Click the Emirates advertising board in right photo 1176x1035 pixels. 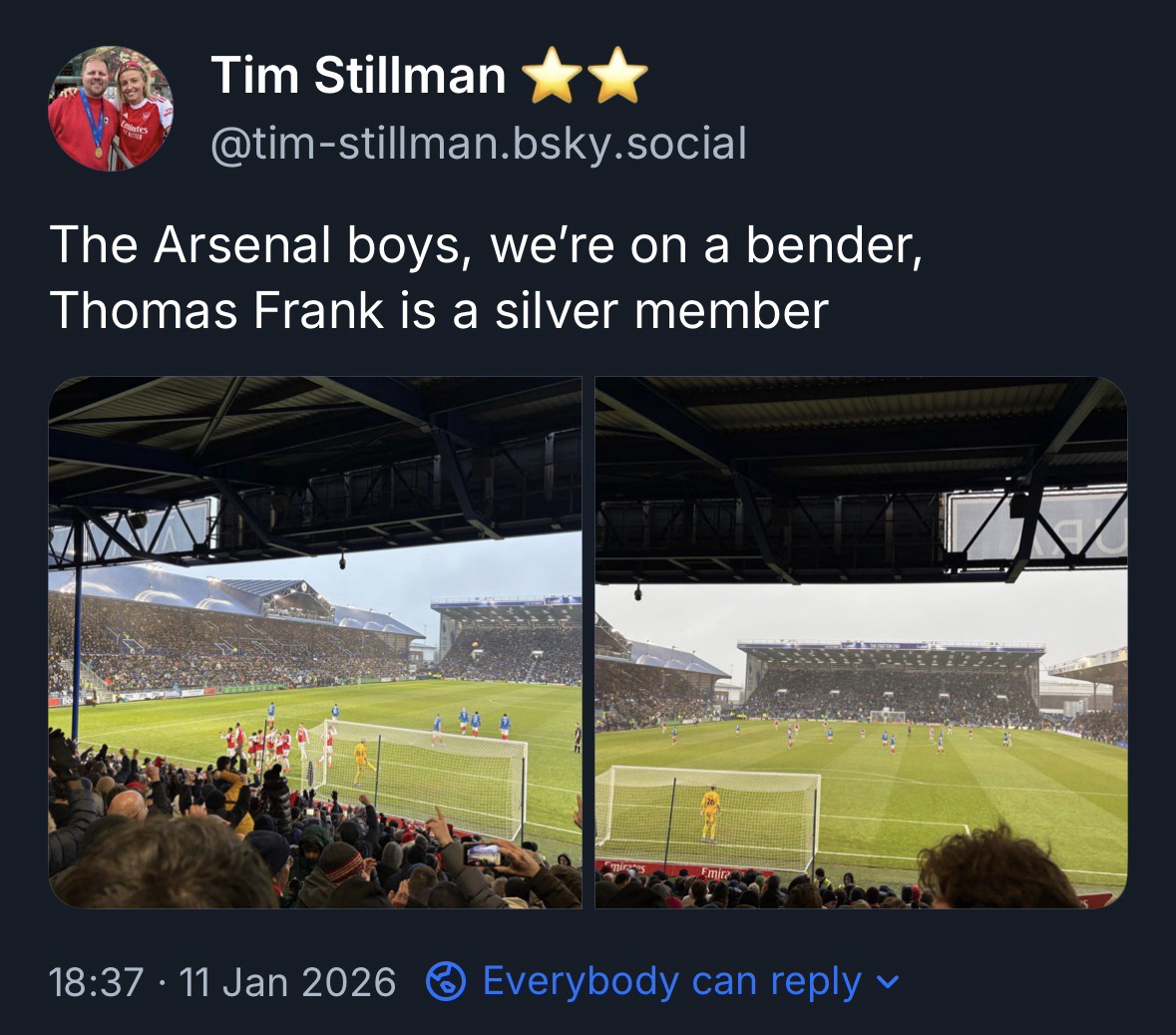point(720,871)
